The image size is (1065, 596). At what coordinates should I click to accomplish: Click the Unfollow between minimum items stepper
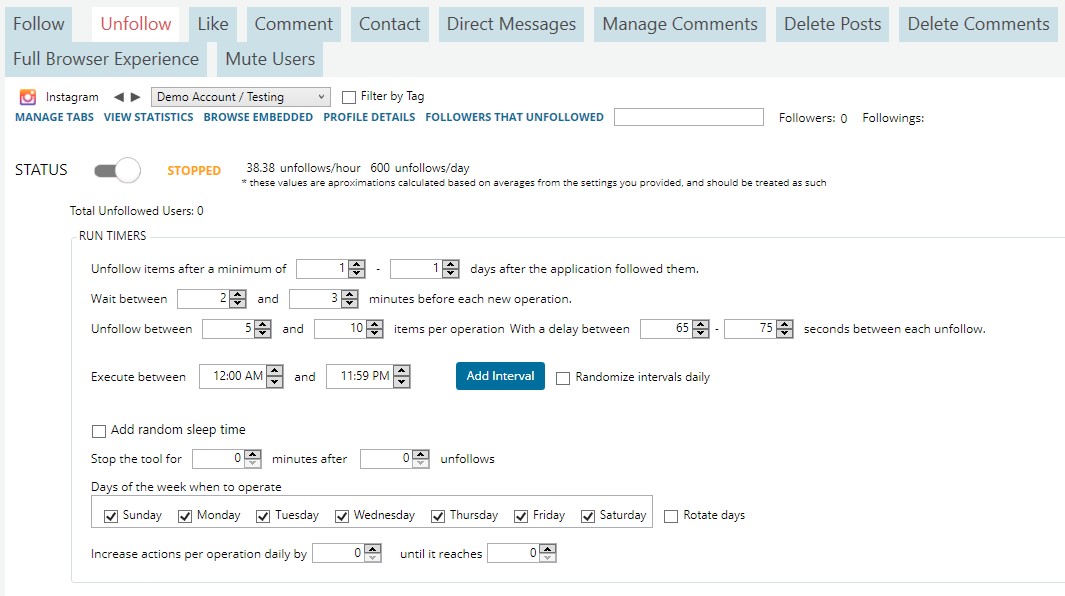tap(237, 329)
